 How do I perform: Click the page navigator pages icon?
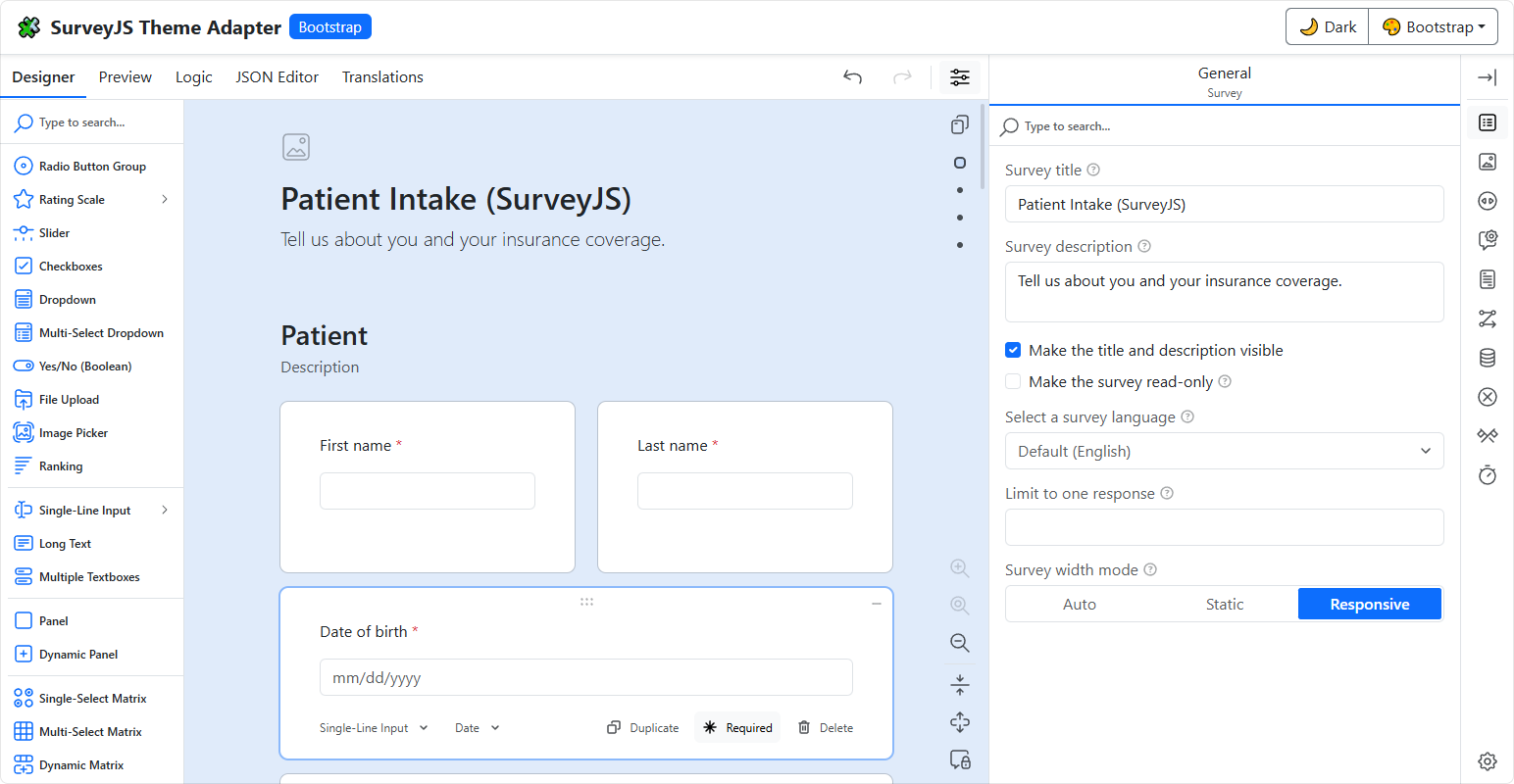pos(960,124)
